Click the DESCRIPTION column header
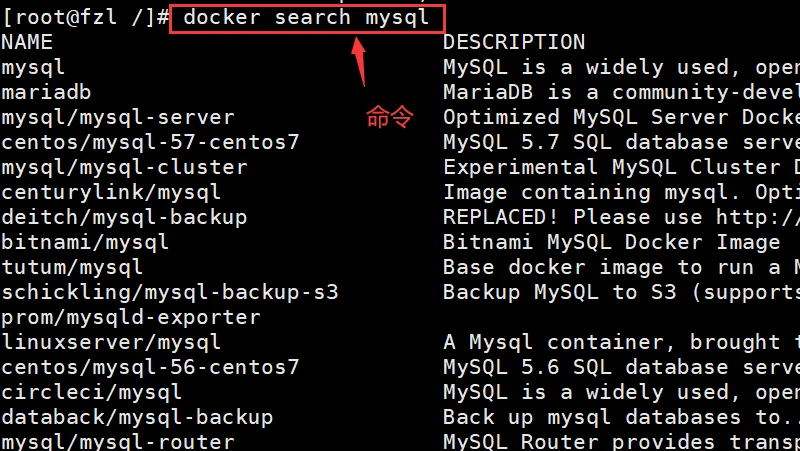 [514, 42]
